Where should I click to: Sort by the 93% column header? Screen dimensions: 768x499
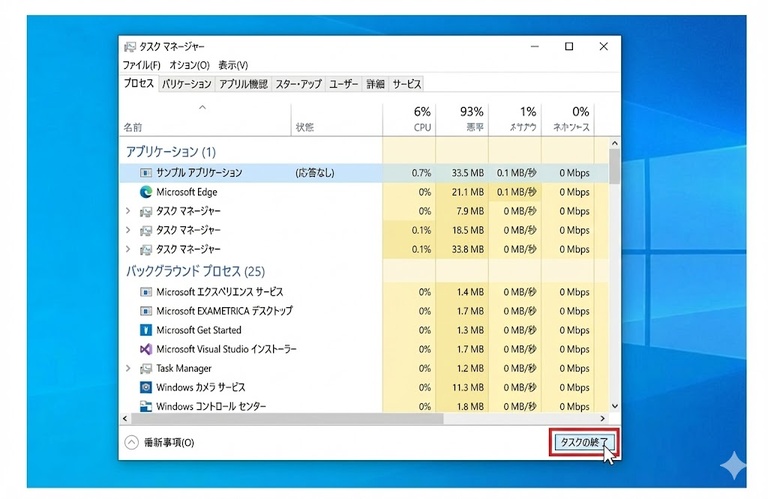(x=462, y=119)
